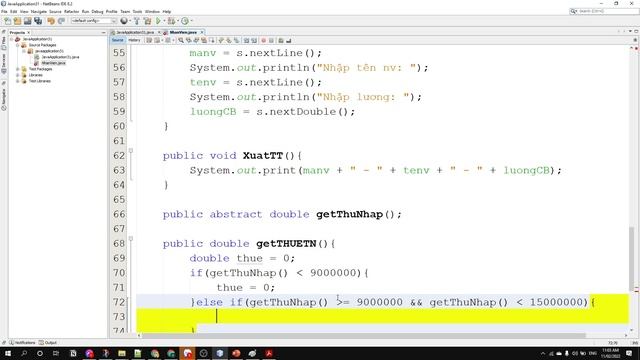
Task: Open Task View on the taskbar
Action: tap(56, 353)
